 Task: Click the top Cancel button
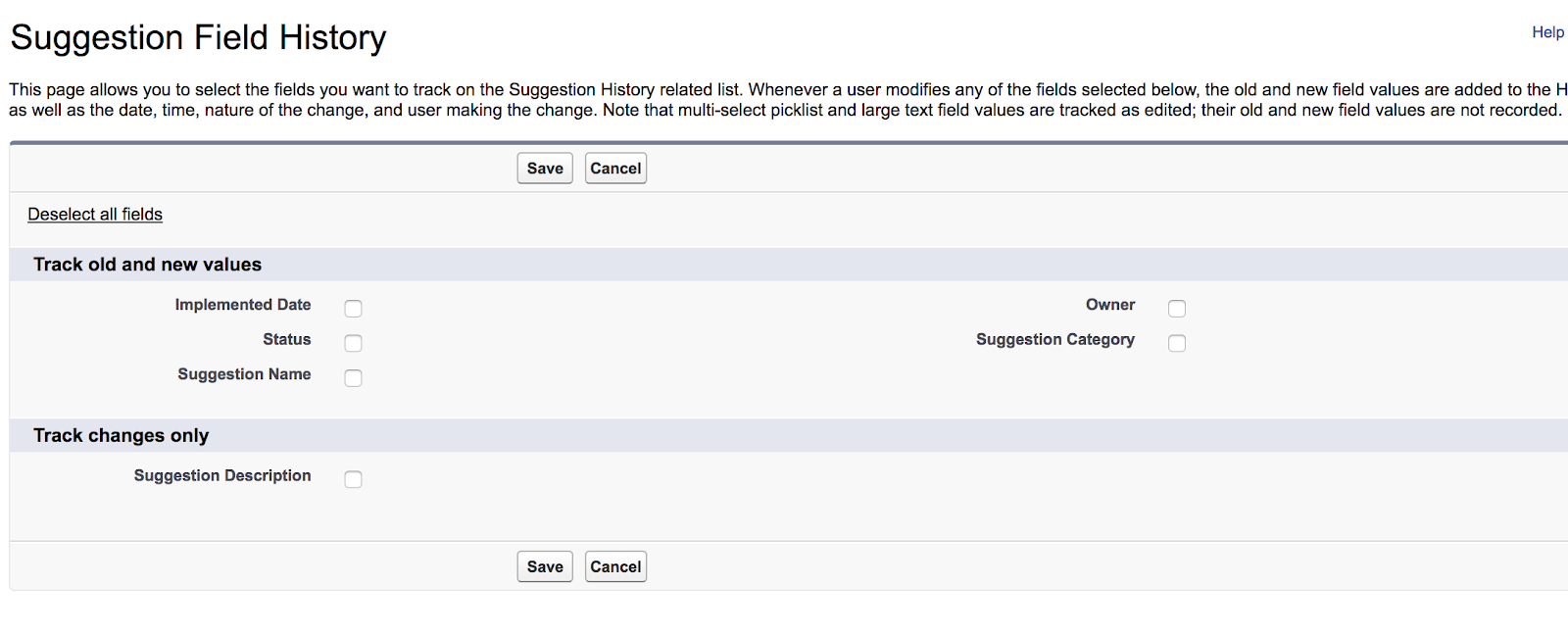[x=614, y=168]
